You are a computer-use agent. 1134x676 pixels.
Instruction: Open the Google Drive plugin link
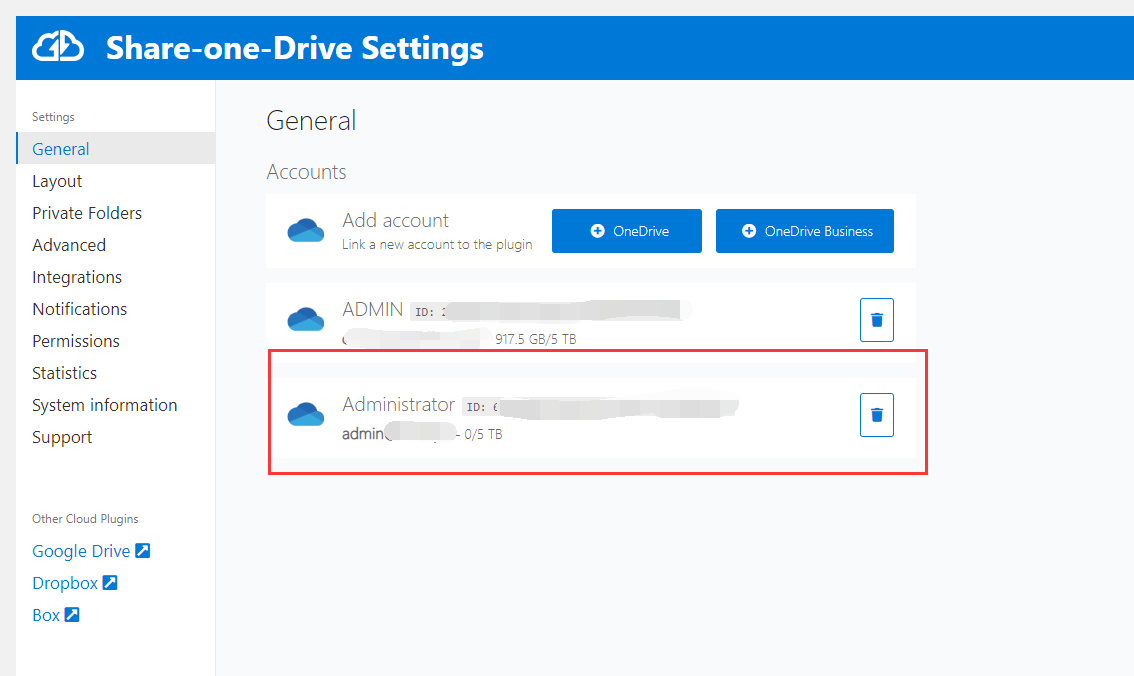point(81,551)
